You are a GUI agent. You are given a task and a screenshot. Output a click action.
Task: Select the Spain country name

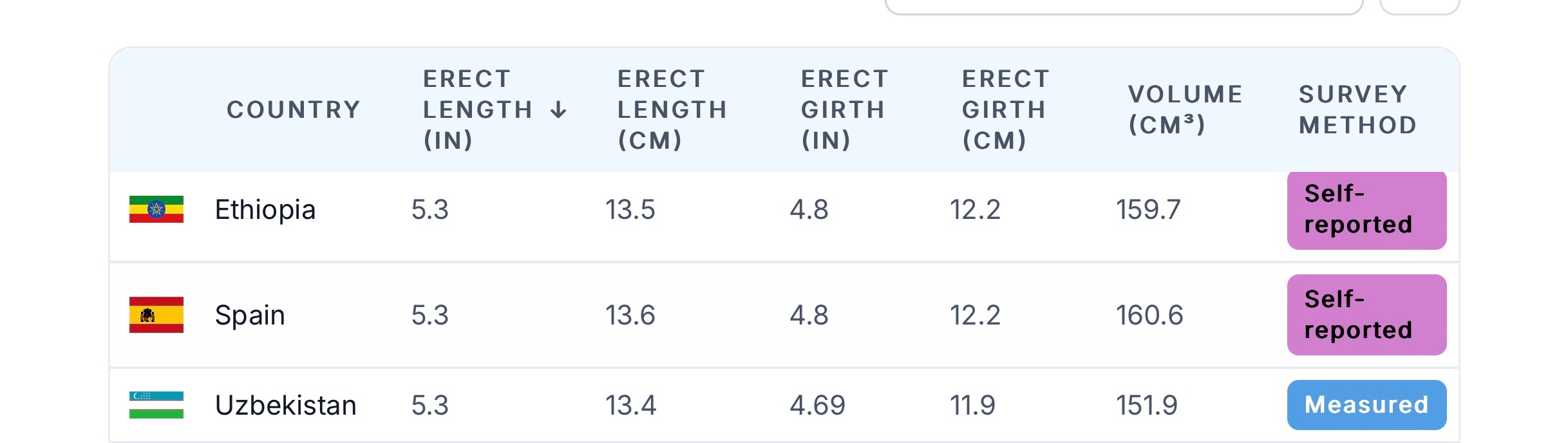click(x=250, y=316)
